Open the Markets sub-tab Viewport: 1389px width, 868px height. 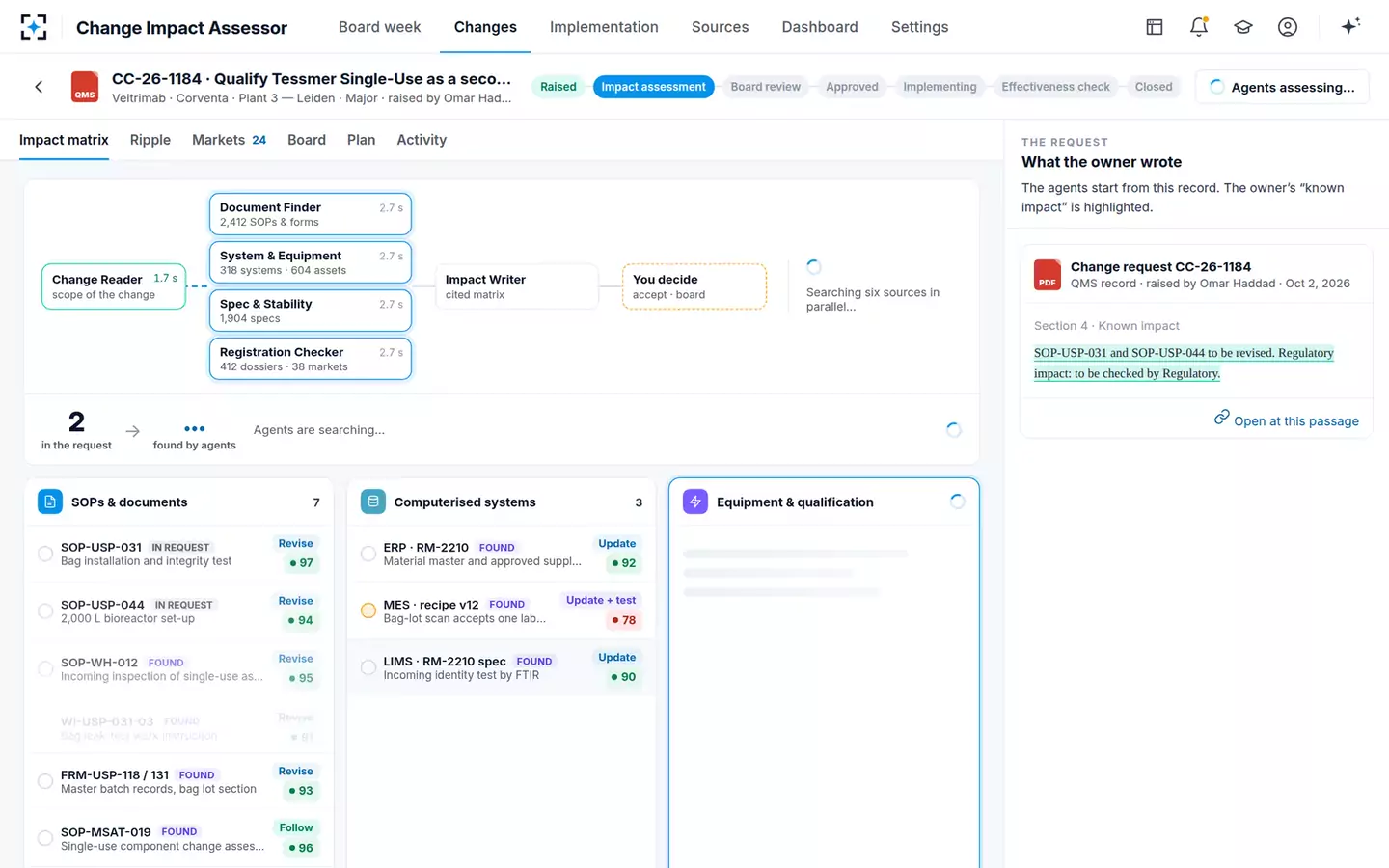pyautogui.click(x=229, y=140)
